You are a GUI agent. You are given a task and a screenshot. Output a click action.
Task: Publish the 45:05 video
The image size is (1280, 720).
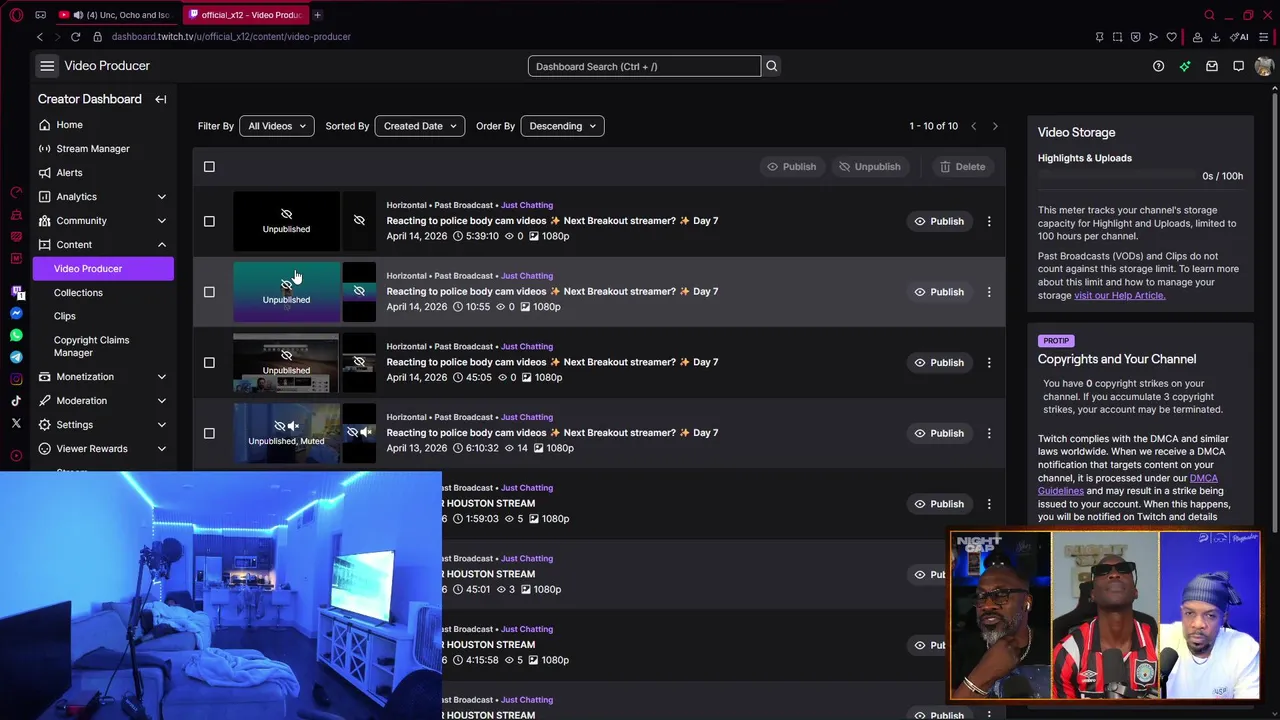(x=939, y=362)
